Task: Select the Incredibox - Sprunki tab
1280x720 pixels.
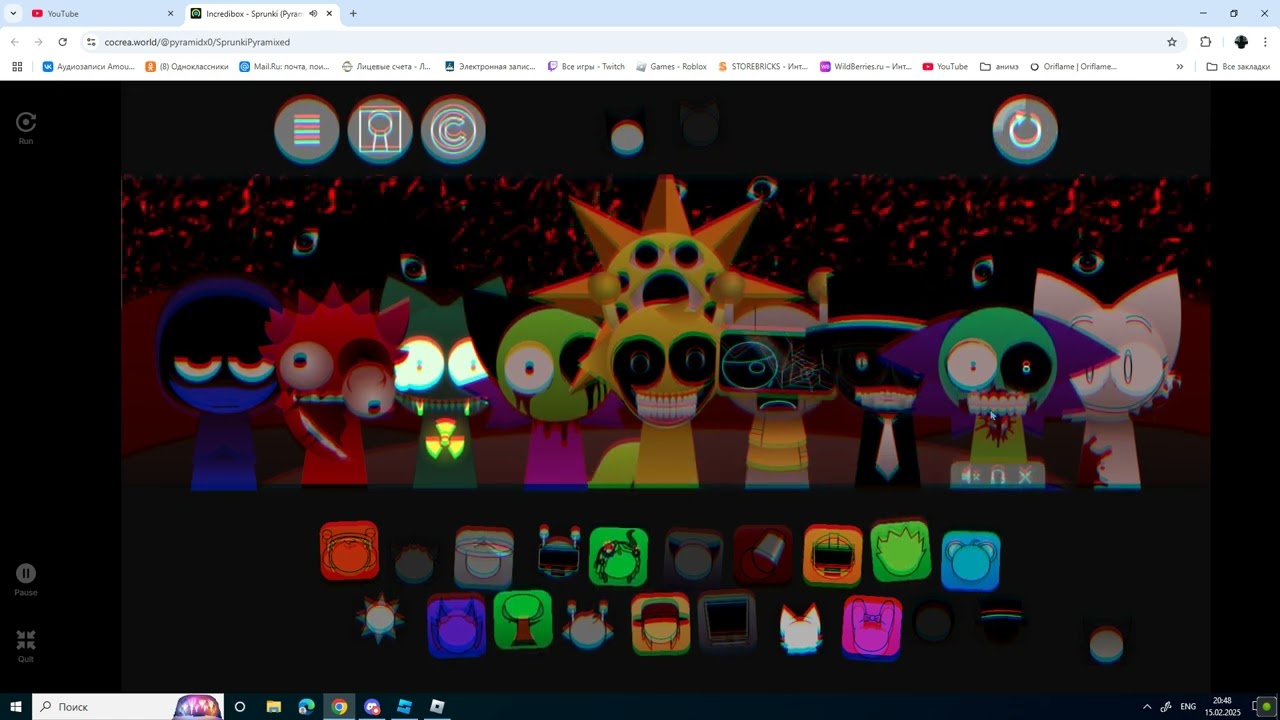Action: click(262, 14)
